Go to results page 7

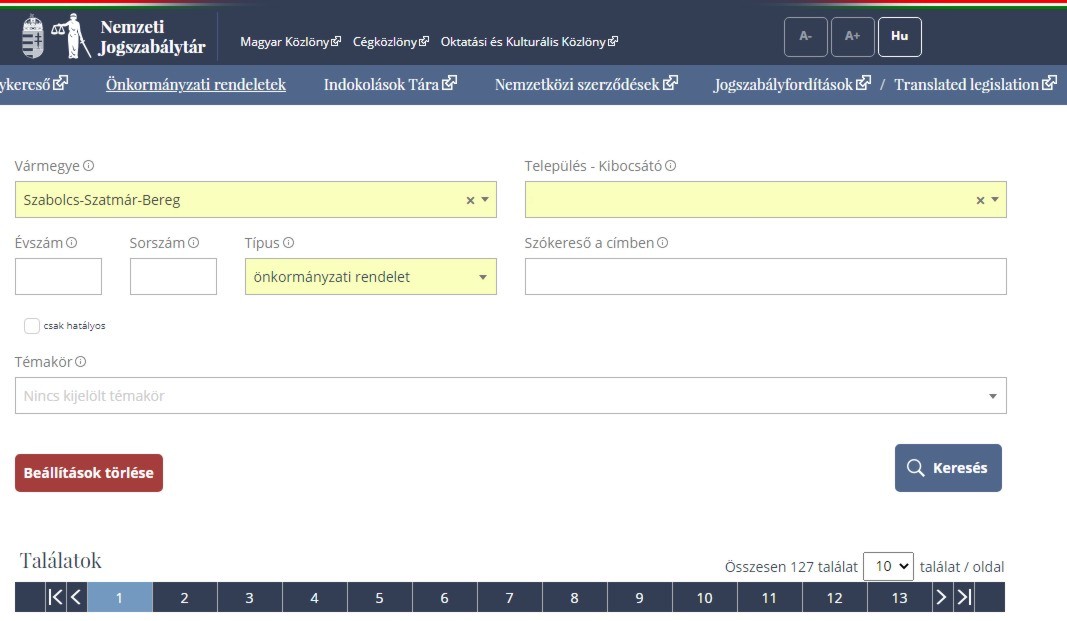click(510, 597)
